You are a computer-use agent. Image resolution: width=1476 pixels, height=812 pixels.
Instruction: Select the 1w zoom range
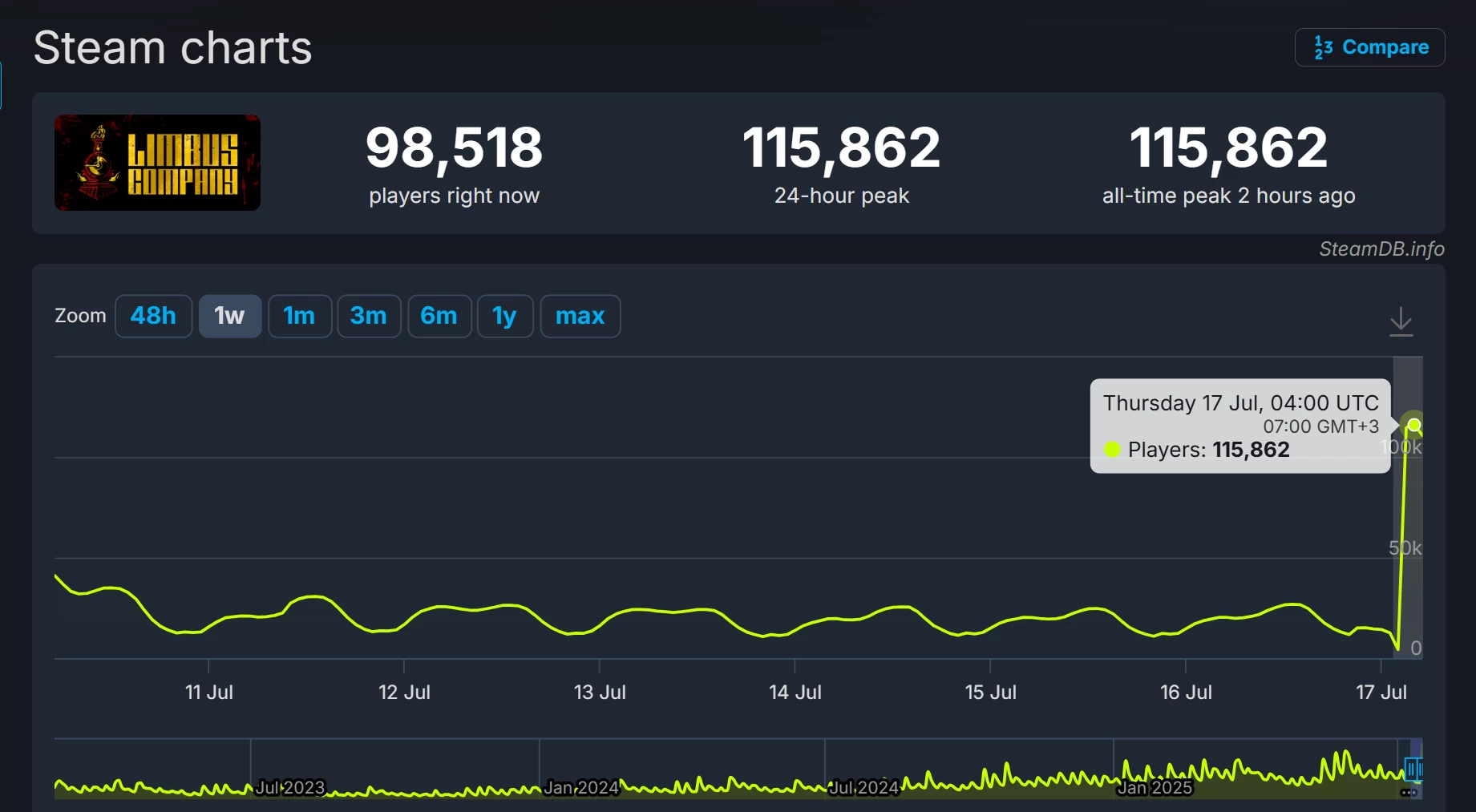tap(229, 316)
